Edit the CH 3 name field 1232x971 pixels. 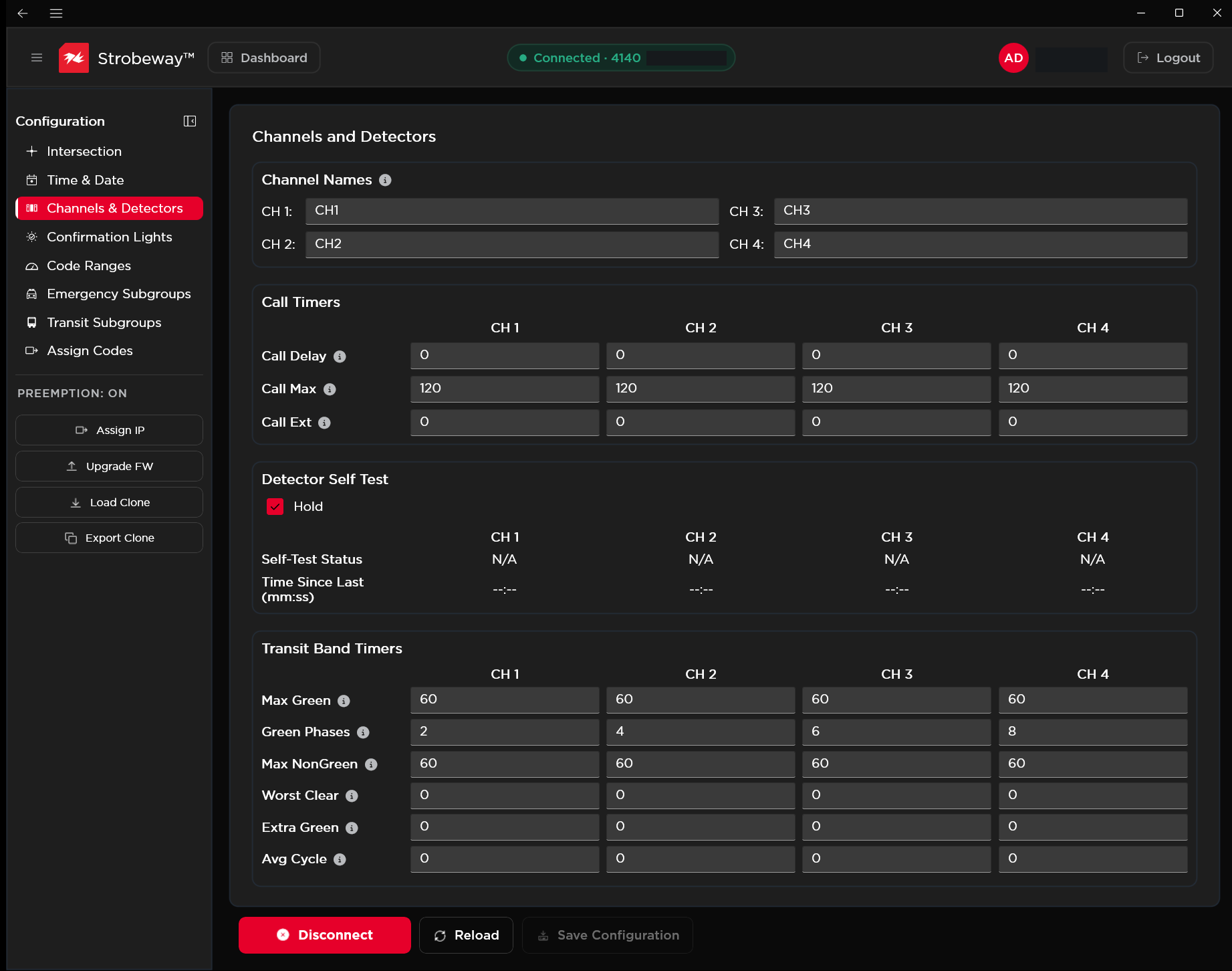(x=981, y=211)
